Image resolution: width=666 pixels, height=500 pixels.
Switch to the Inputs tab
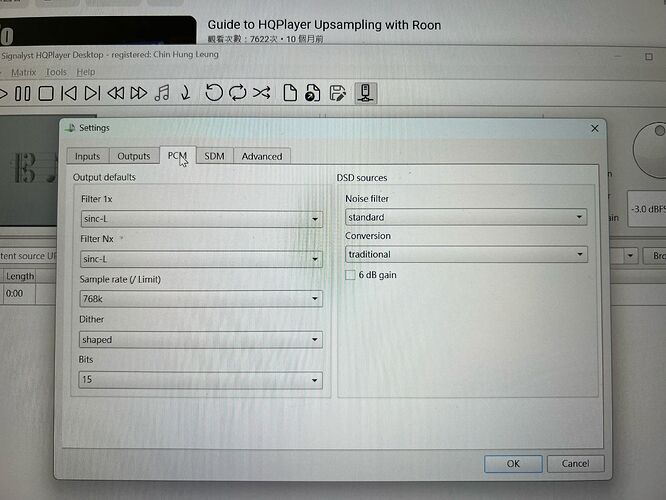pos(87,156)
